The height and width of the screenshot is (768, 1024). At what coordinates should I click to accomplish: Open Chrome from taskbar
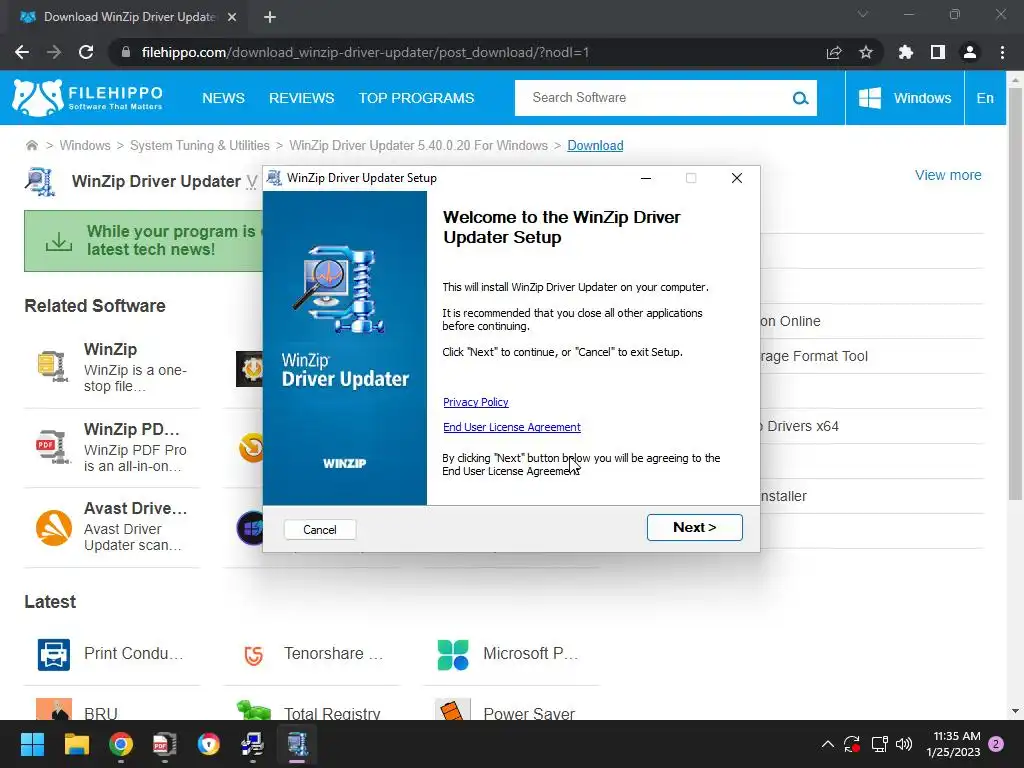(x=121, y=744)
